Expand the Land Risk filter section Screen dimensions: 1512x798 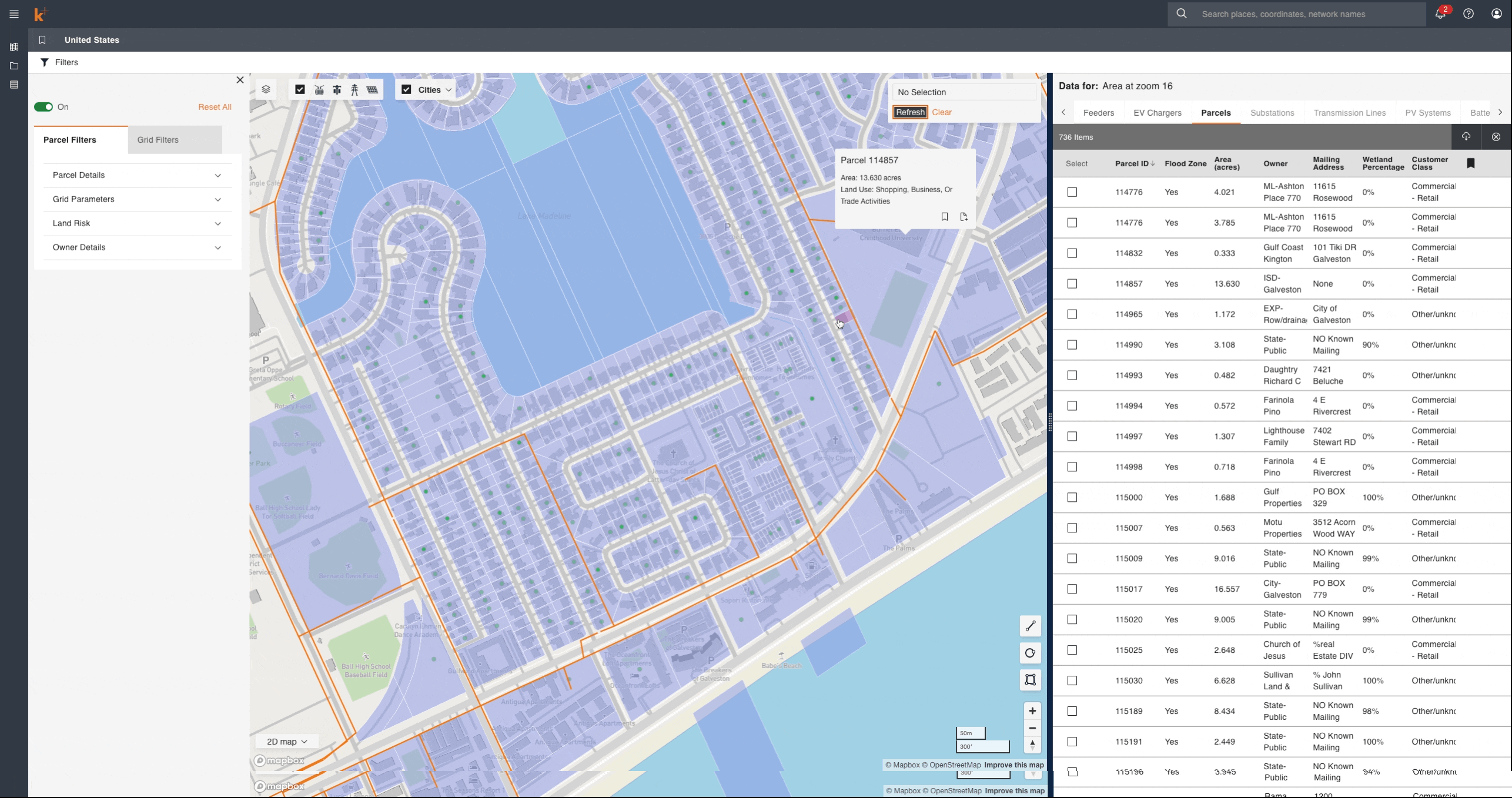pyautogui.click(x=136, y=223)
